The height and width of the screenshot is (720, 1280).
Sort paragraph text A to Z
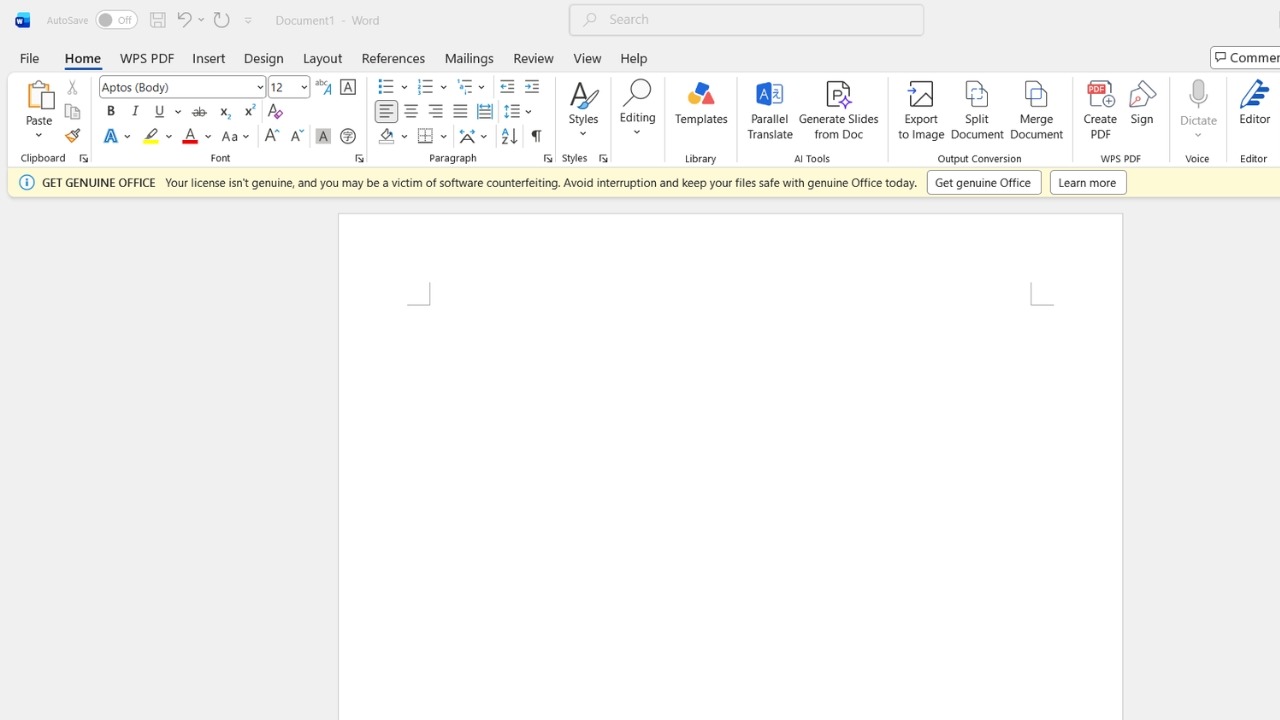click(509, 136)
